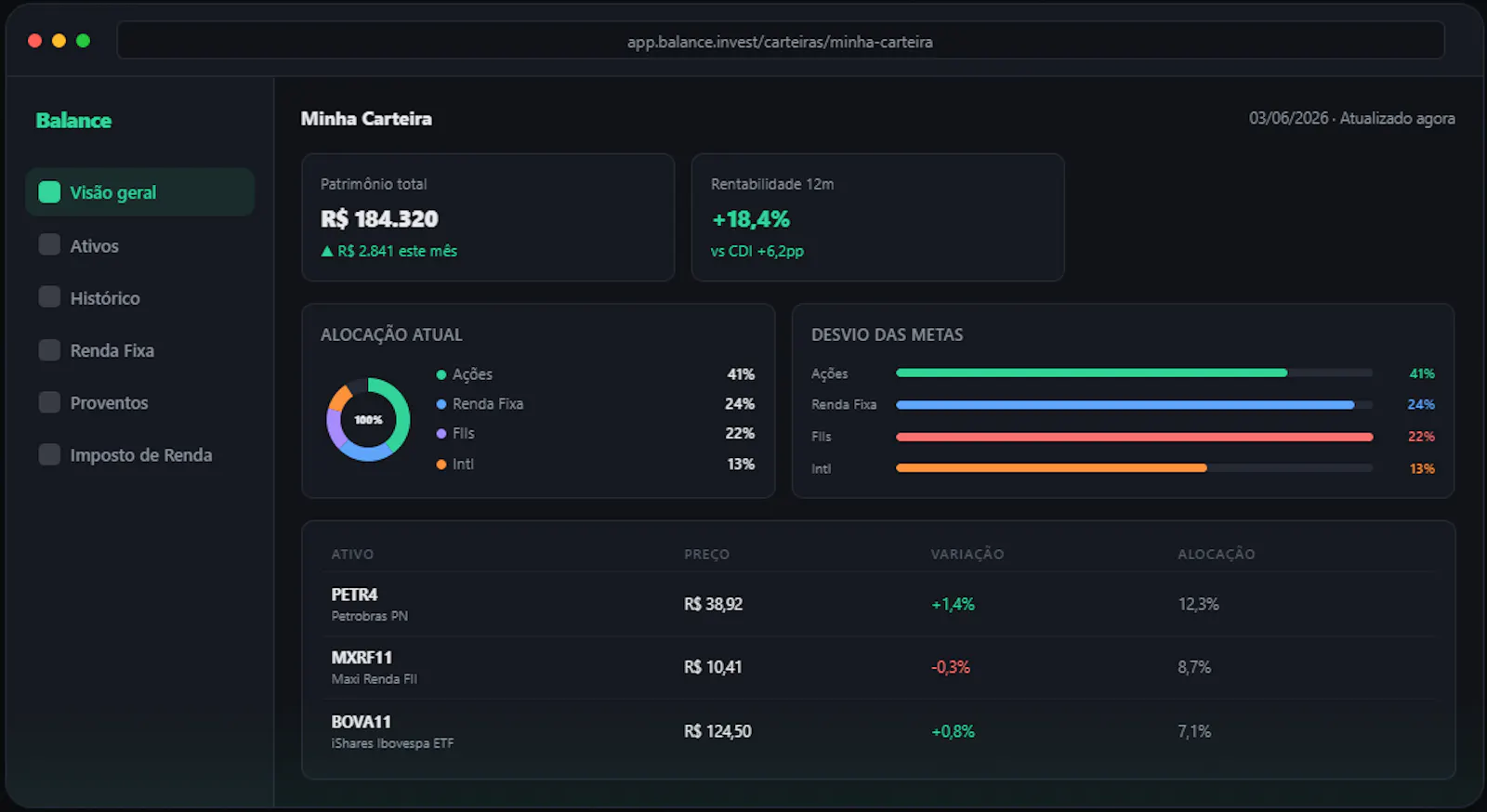Click the vs CDI +6,2pp text
This screenshot has width=1487, height=812.
757,251
